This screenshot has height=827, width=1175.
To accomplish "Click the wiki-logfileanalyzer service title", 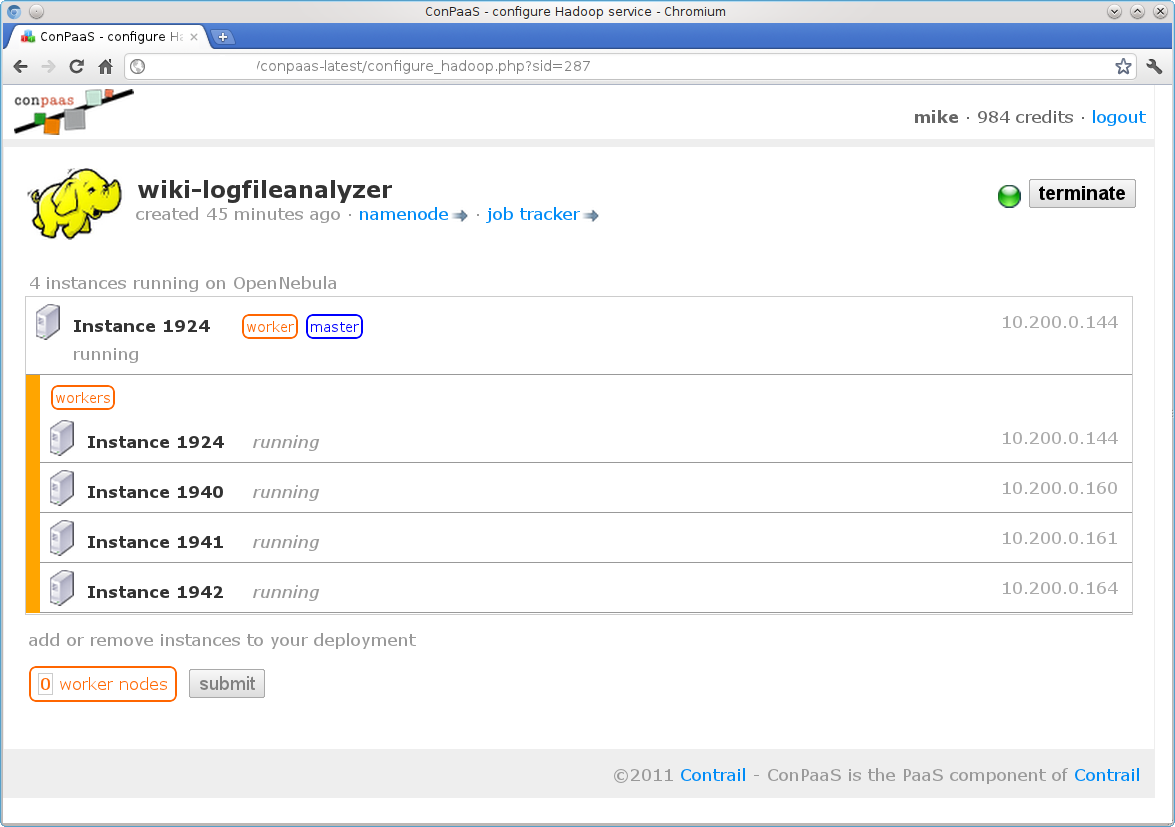I will point(265,190).
